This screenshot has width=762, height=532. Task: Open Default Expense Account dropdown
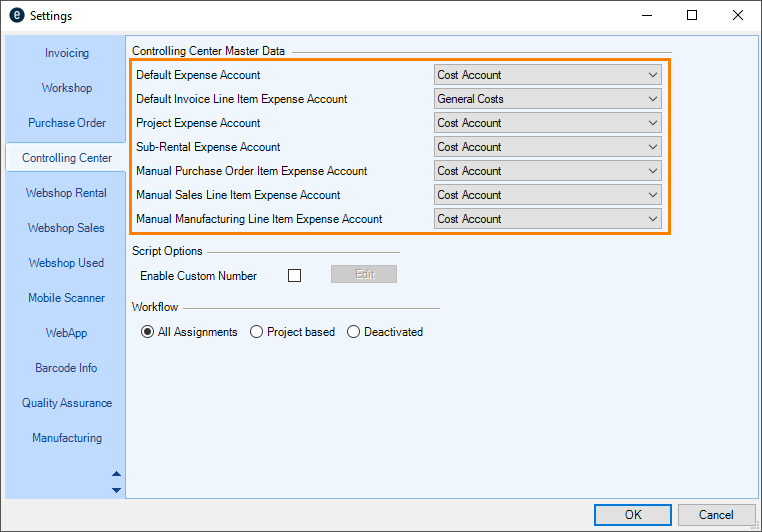548,75
